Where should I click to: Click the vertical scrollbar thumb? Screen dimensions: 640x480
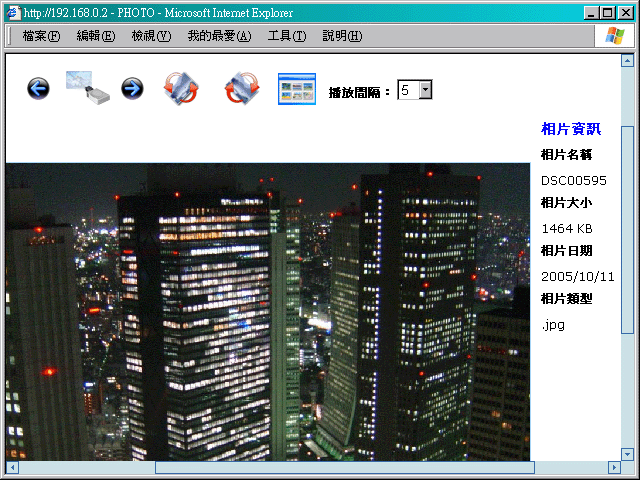click(x=627, y=230)
